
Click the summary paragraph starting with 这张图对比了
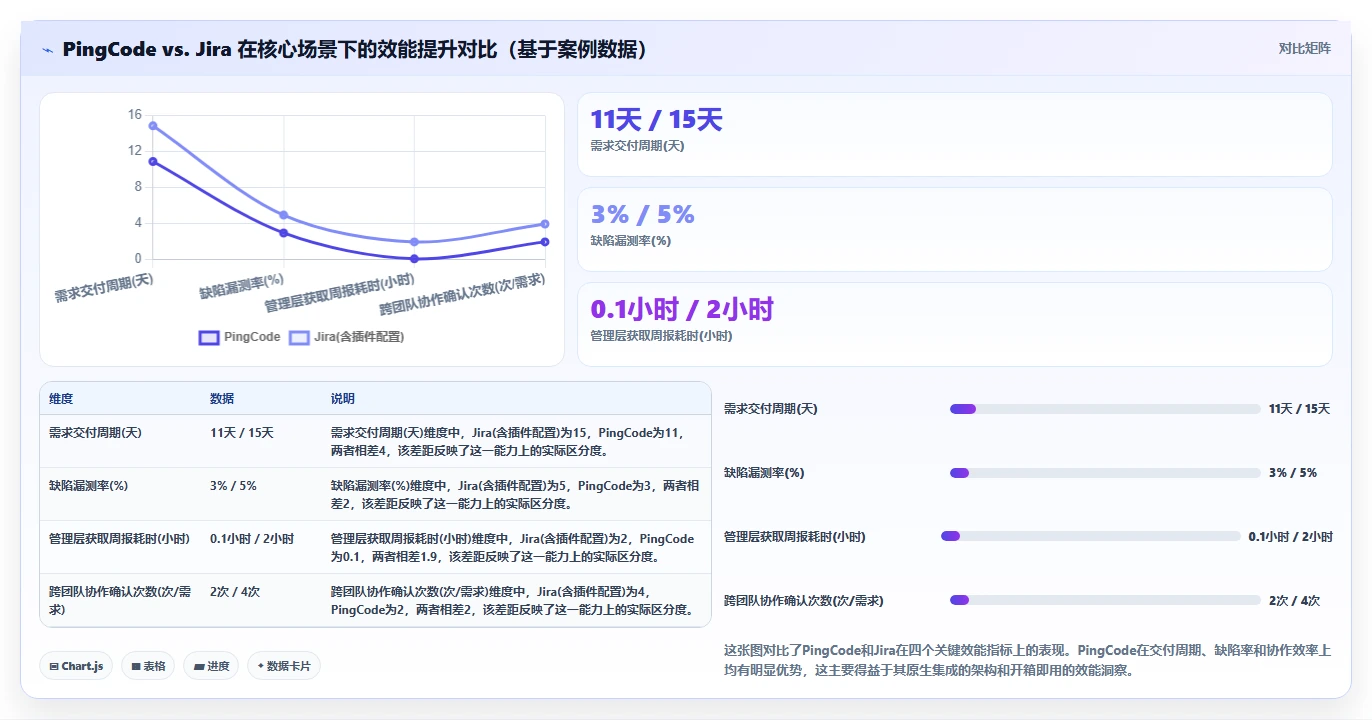(x=1027, y=661)
